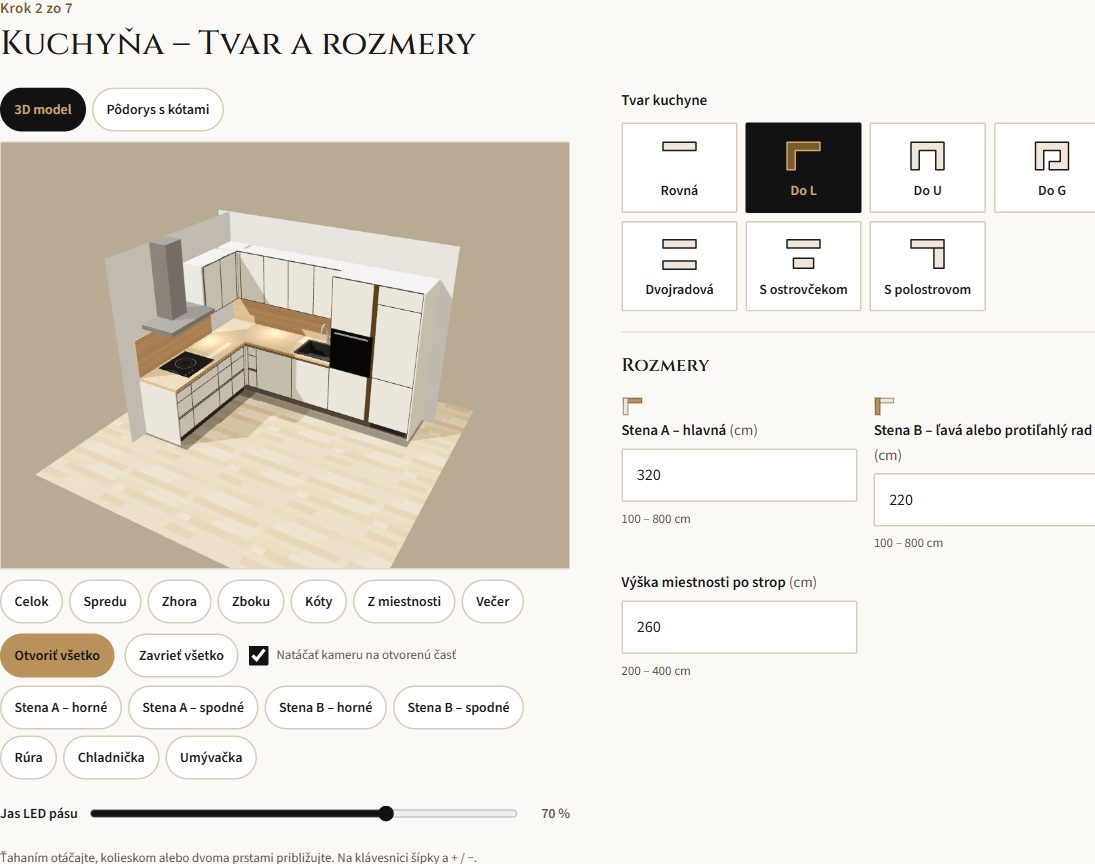Toggle Večer evening lighting mode
The height and width of the screenshot is (864, 1095).
click(492, 601)
